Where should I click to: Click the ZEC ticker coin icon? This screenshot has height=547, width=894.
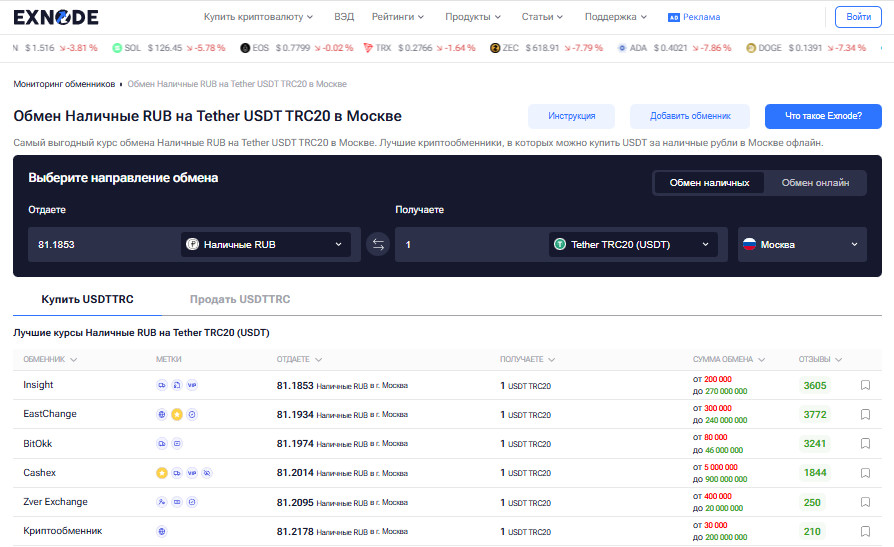[495, 48]
